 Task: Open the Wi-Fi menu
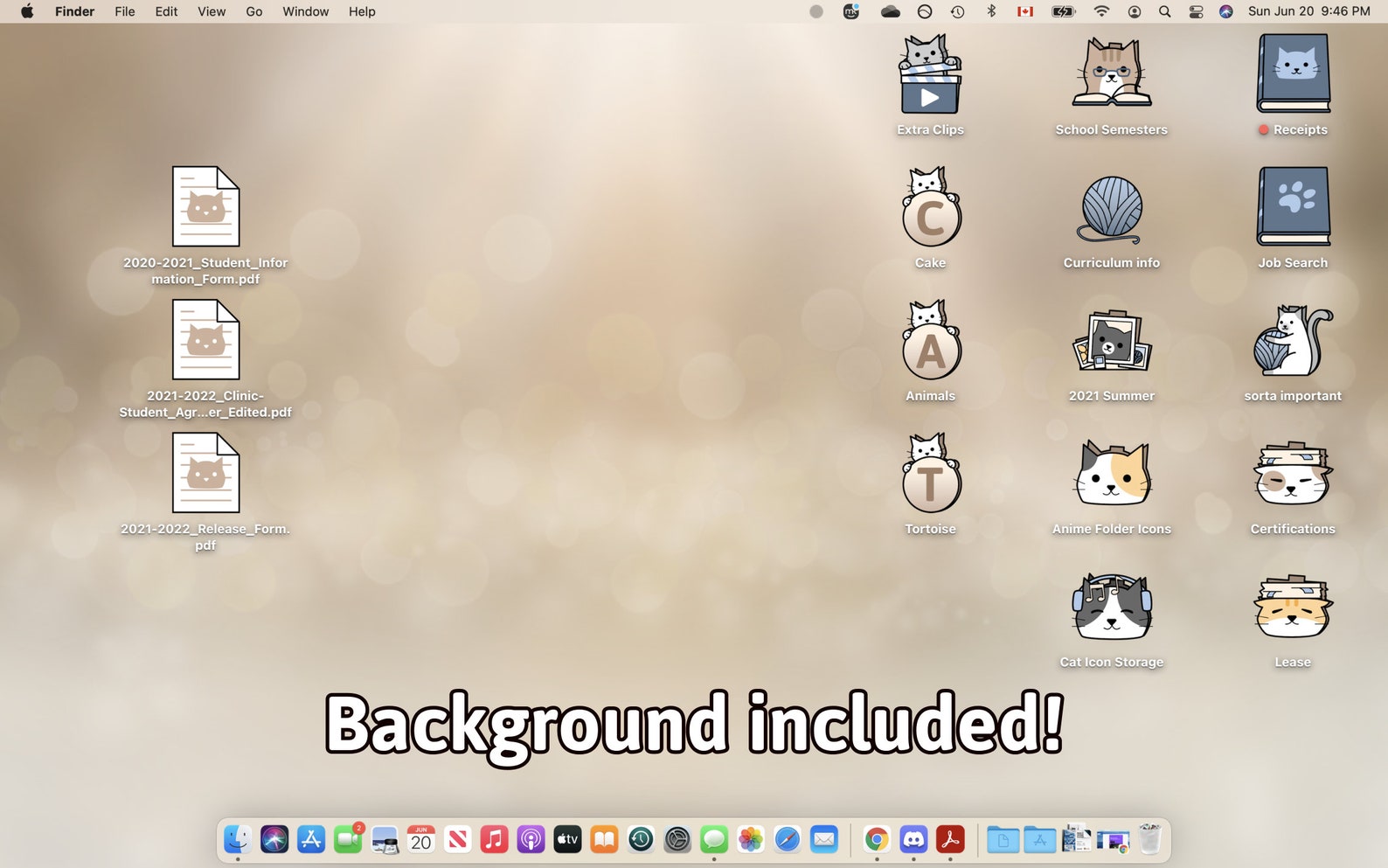1101,11
